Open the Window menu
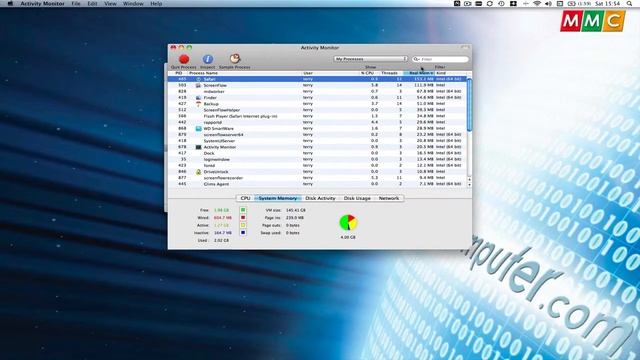 coord(133,3)
